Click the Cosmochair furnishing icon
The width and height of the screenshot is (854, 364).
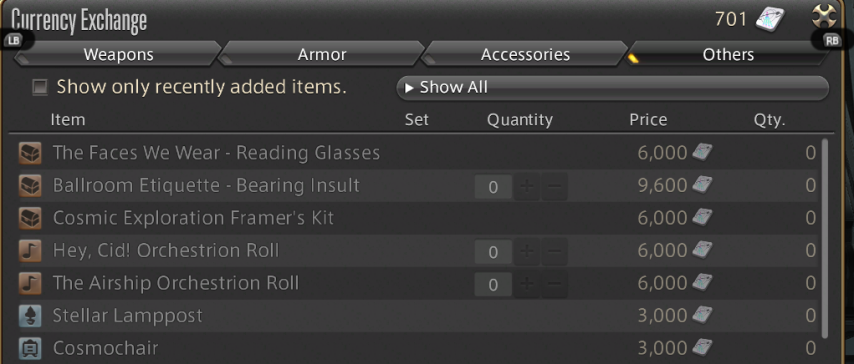tap(29, 348)
